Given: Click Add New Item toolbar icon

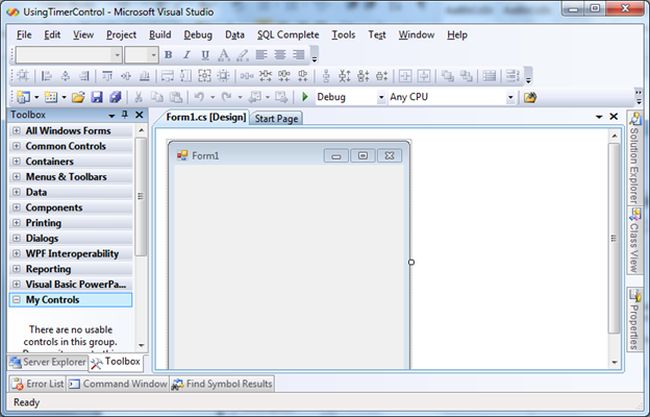Looking at the screenshot, I should pos(51,97).
